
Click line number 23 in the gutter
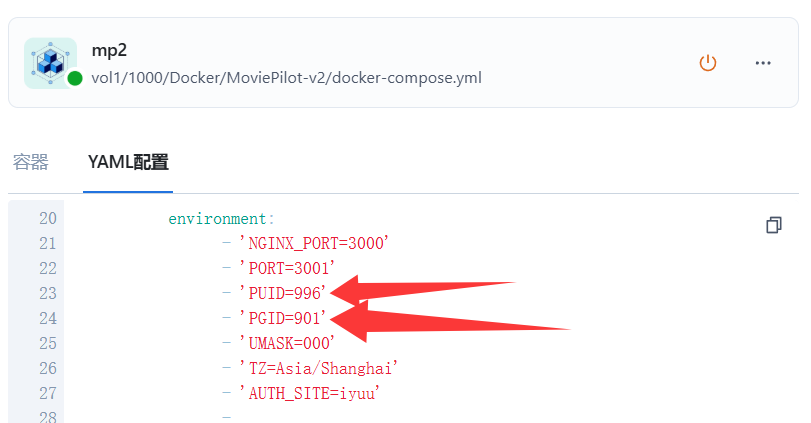click(x=48, y=293)
